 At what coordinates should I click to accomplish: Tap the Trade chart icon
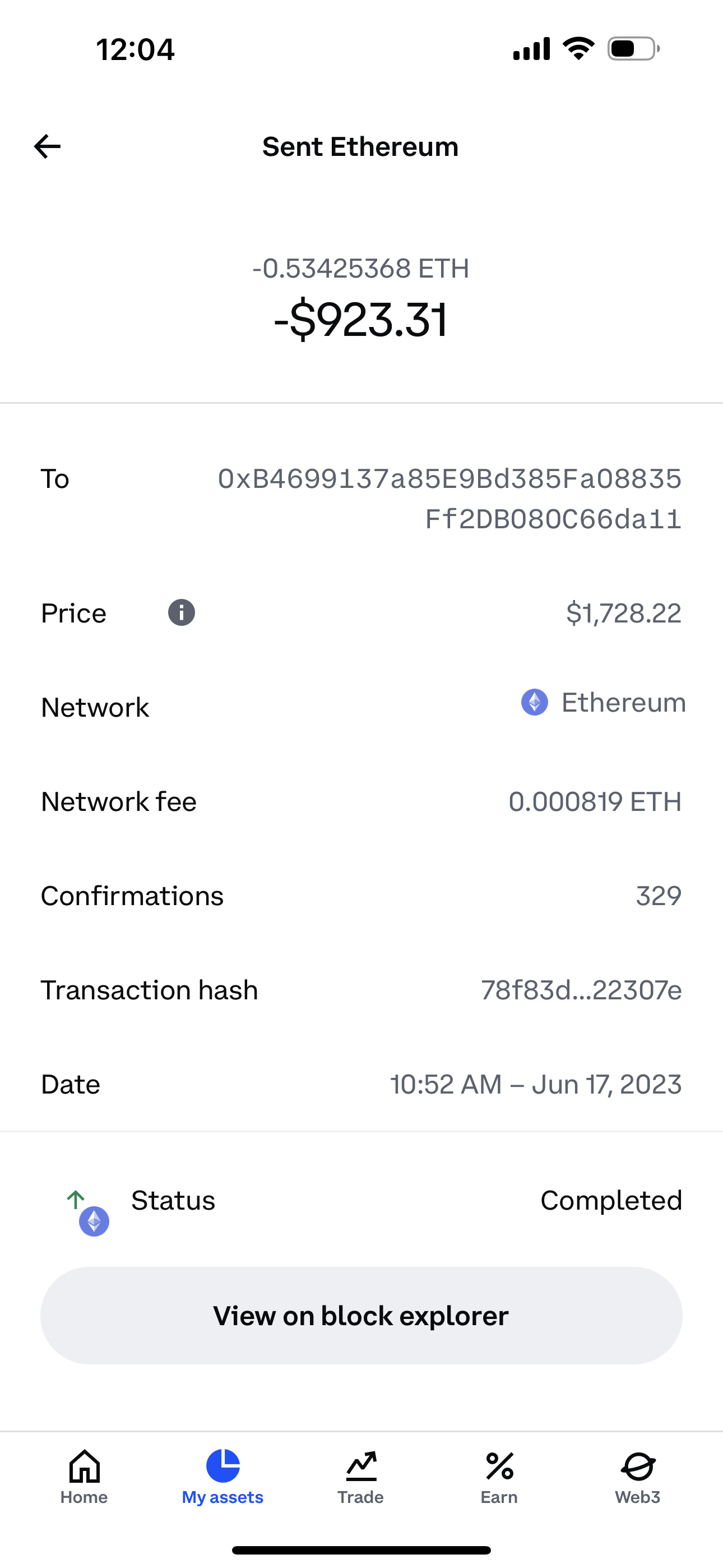[x=361, y=1466]
